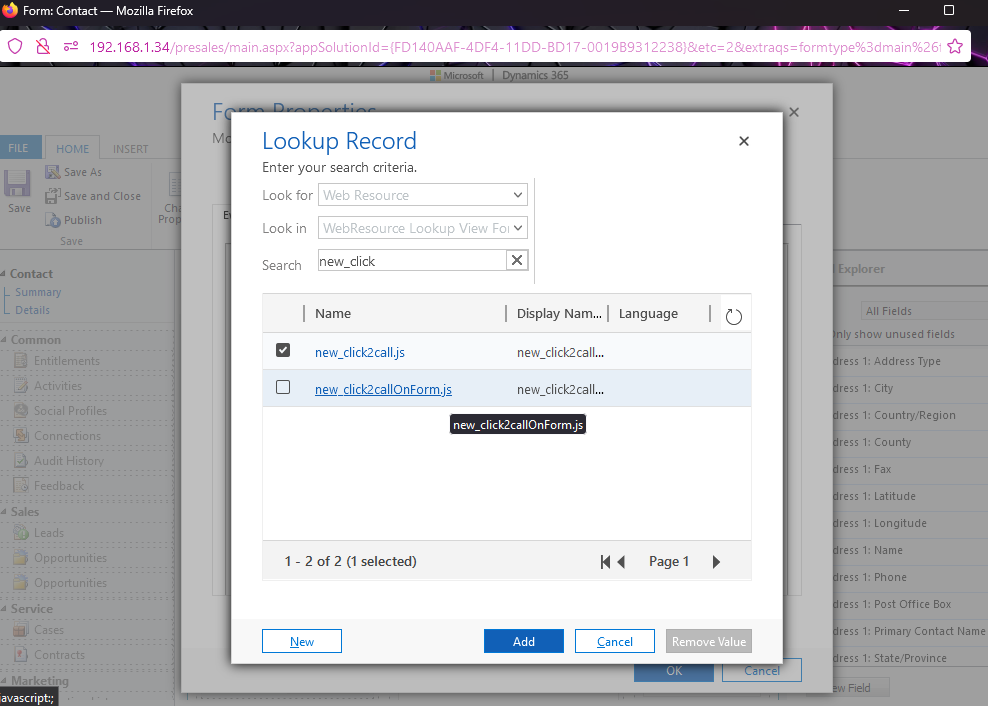Open Firefox tracking protection shield
Screen dimensions: 988x706
click(15, 46)
